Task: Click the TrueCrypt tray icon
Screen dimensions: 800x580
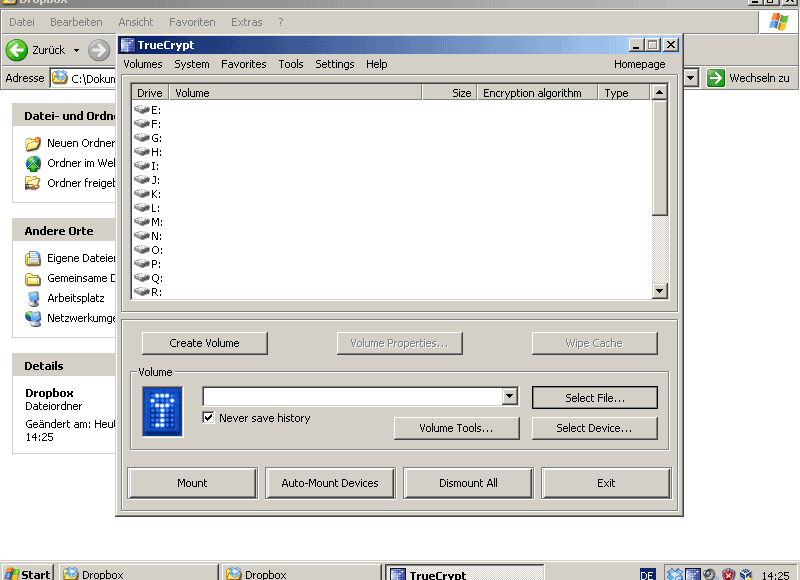Action: [x=693, y=574]
